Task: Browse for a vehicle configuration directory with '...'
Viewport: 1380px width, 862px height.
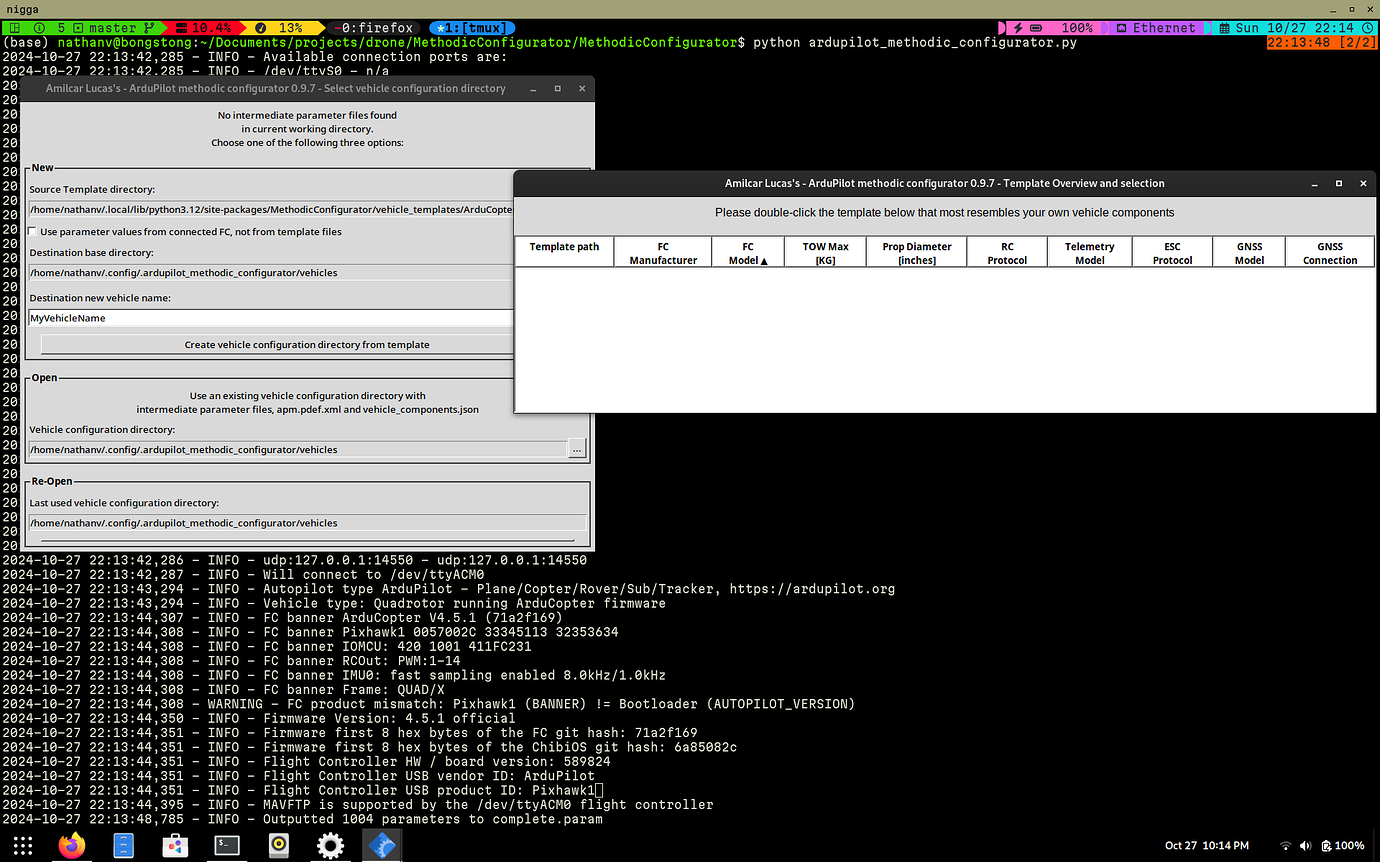Action: tap(577, 449)
